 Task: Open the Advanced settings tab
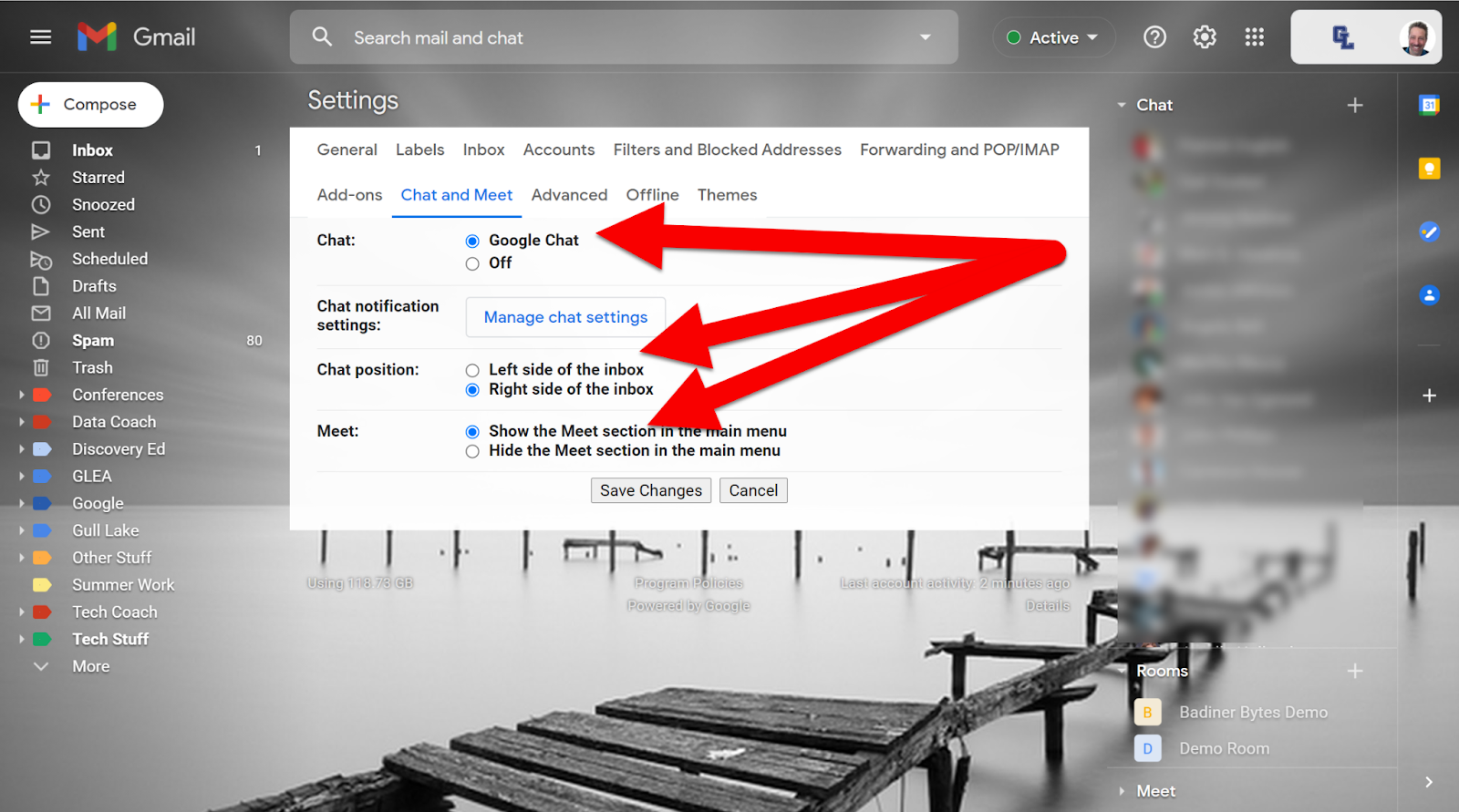pyautogui.click(x=569, y=195)
